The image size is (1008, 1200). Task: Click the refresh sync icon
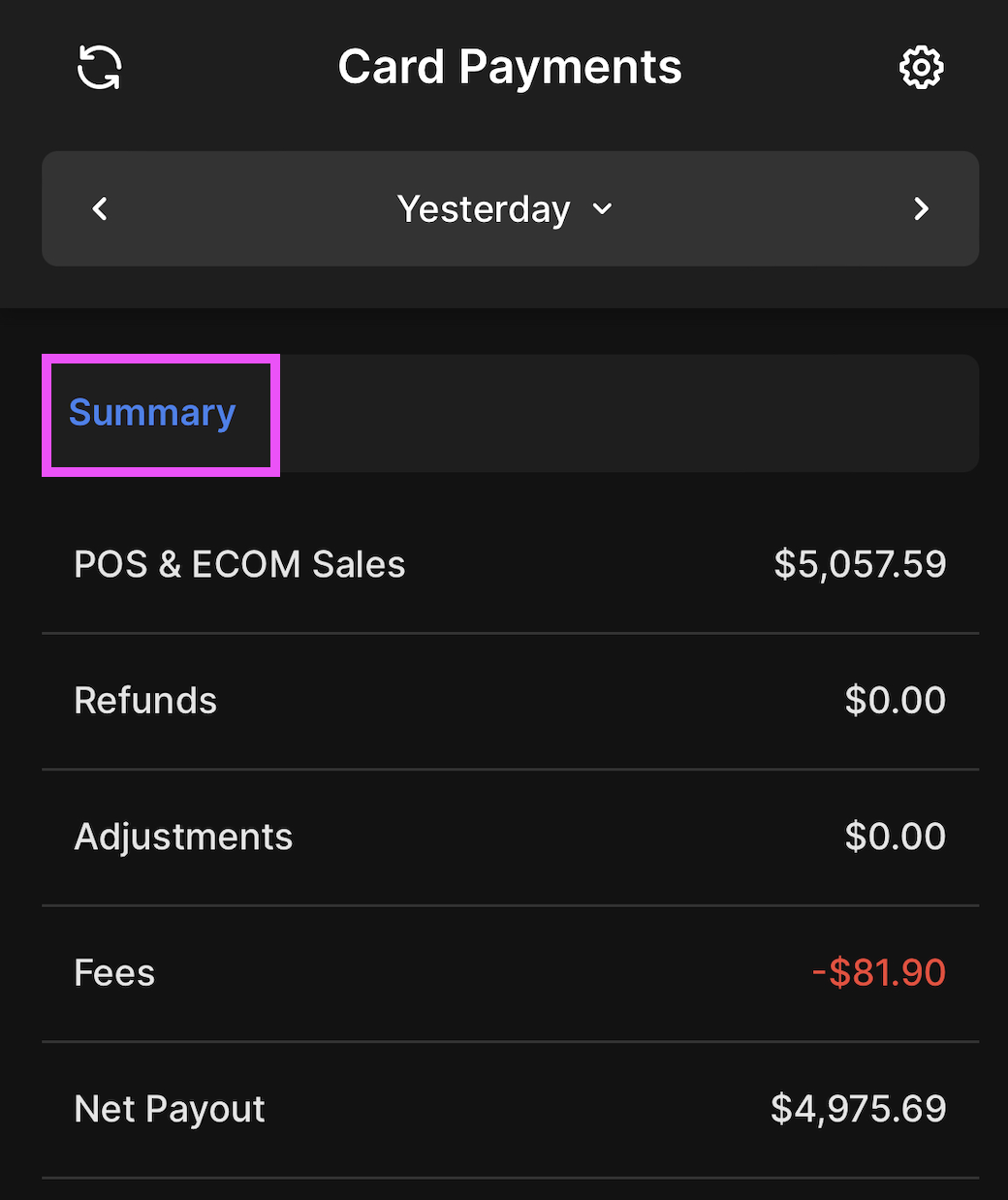(x=99, y=68)
